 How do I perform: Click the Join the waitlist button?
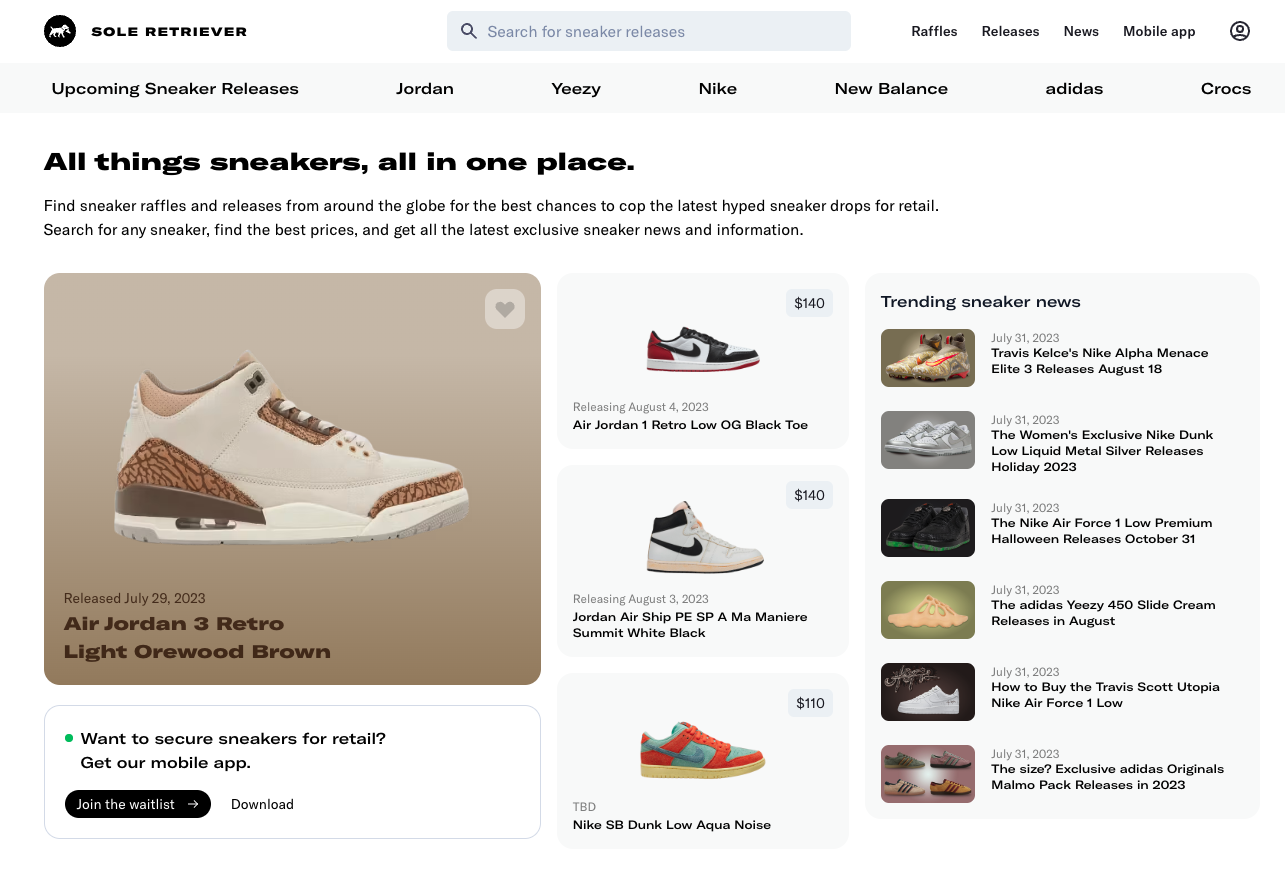(x=137, y=804)
